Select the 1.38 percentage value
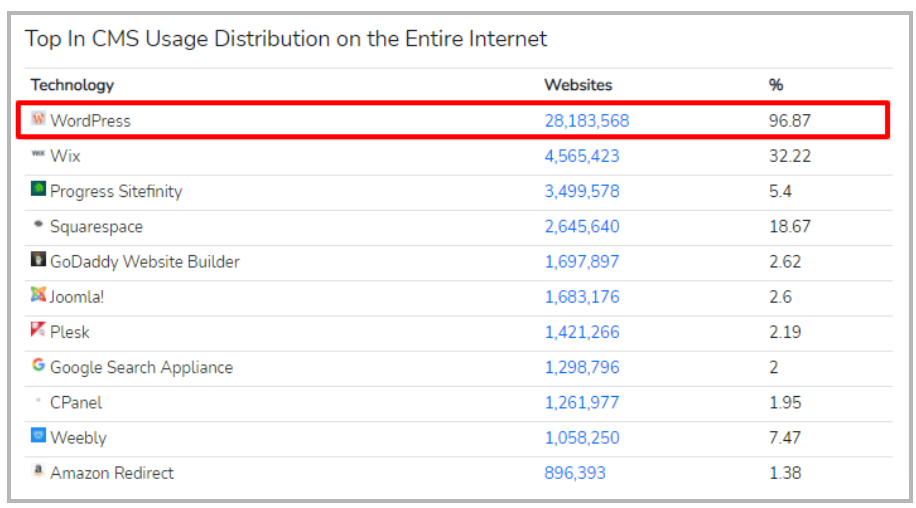Screen dimensions: 916x508 pyautogui.click(x=785, y=473)
